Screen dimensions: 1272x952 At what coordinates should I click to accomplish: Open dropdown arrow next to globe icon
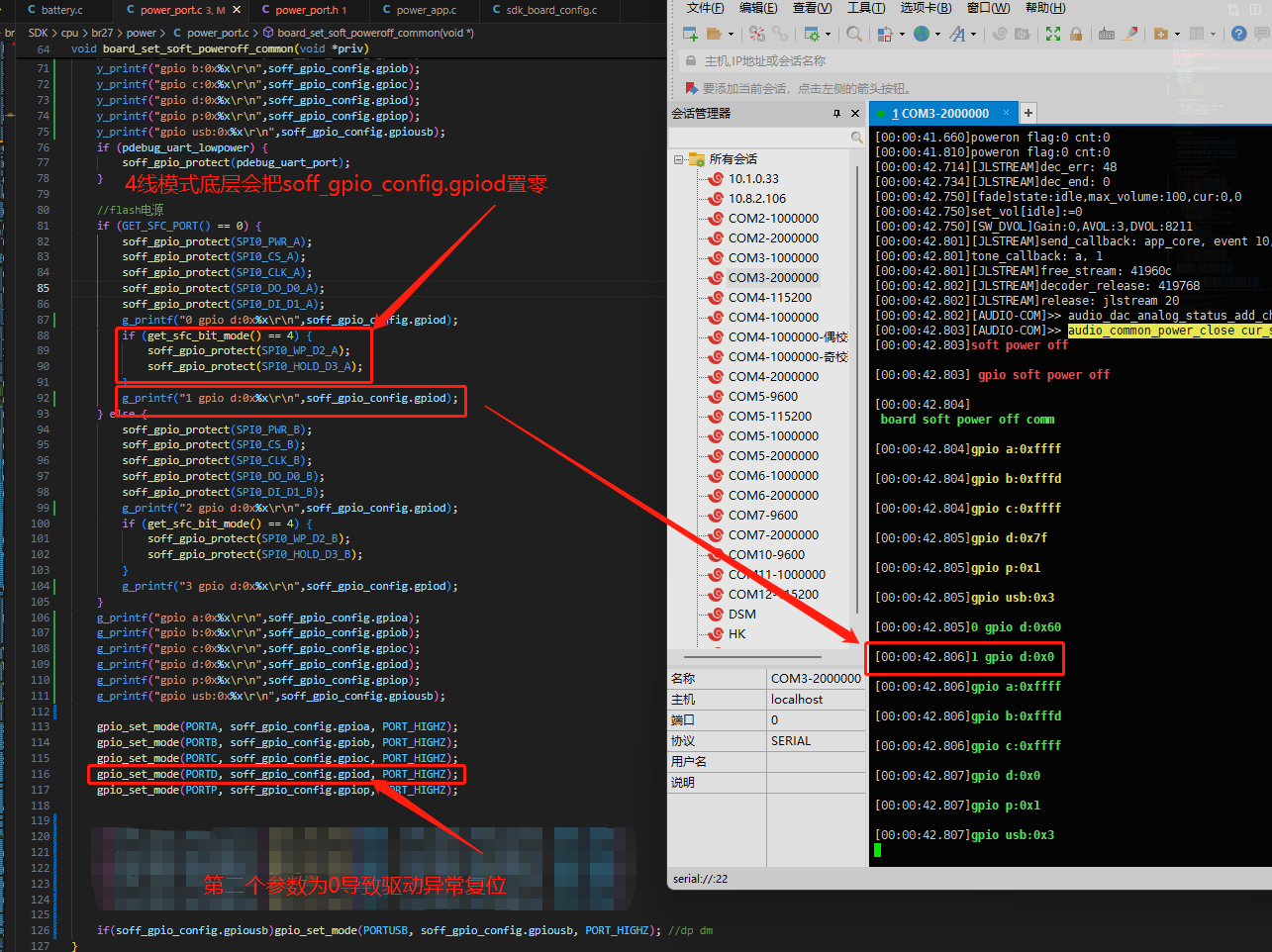937,35
